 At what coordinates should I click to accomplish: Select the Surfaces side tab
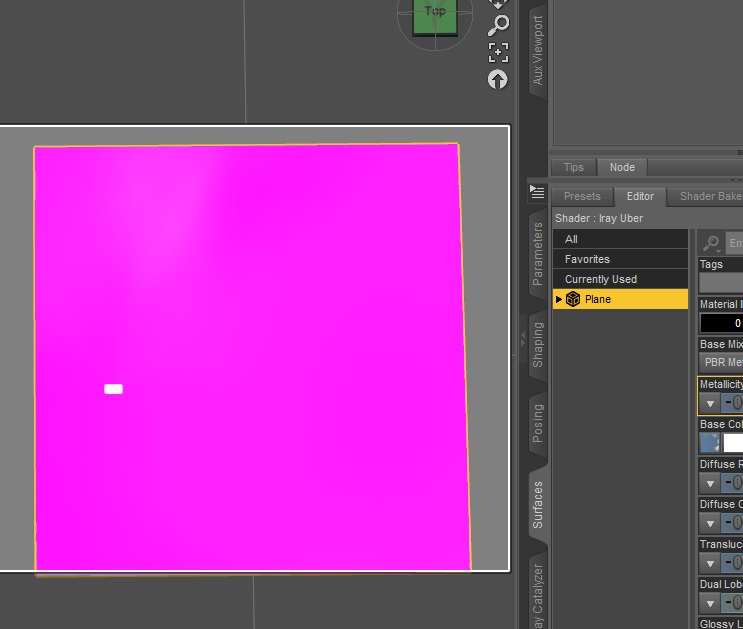tap(537, 505)
